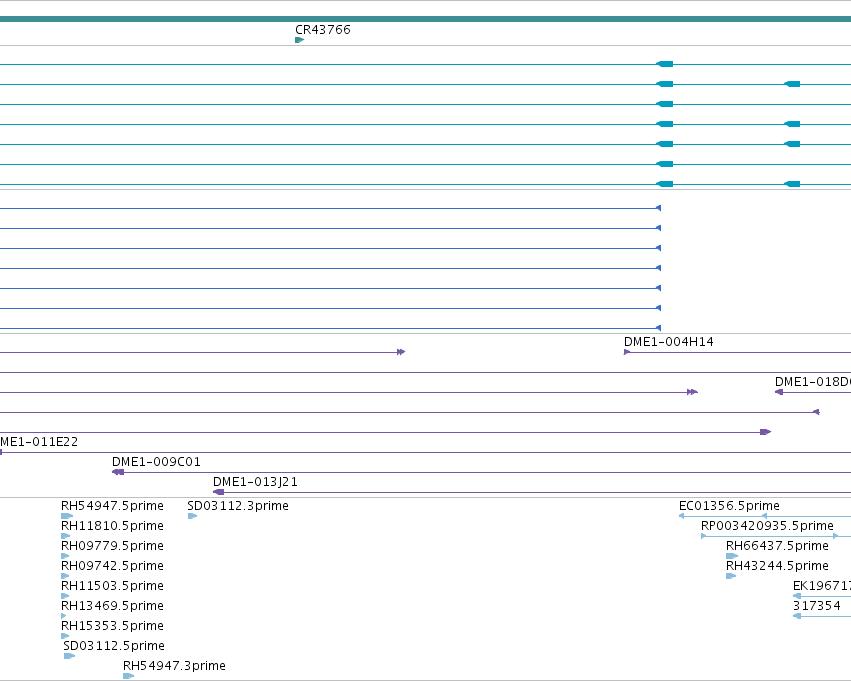Click the start arrow of DME1-004H14
Viewport: 851px width, 681px height.
627,352
